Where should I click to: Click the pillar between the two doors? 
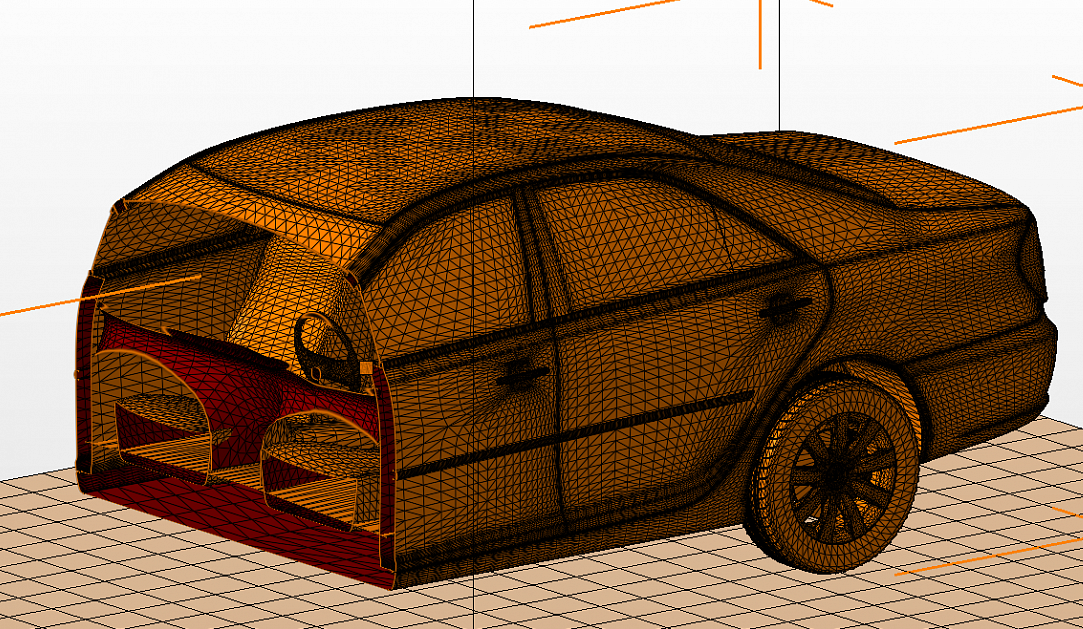click(x=538, y=260)
